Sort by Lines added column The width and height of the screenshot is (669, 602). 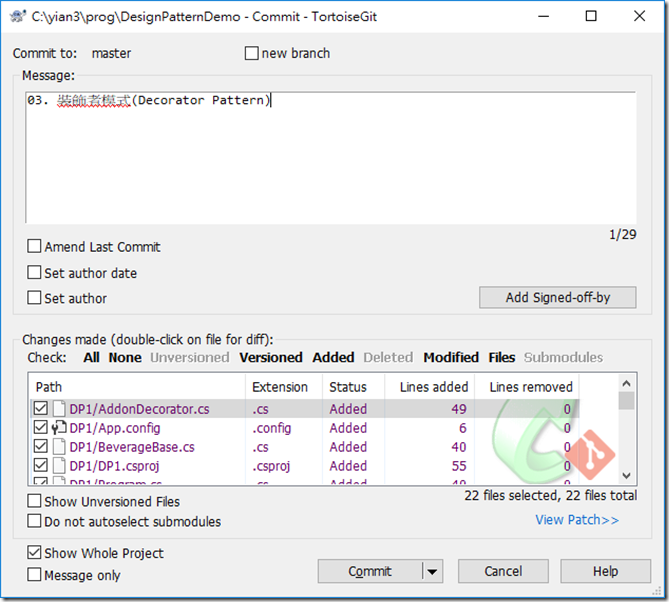coord(430,387)
